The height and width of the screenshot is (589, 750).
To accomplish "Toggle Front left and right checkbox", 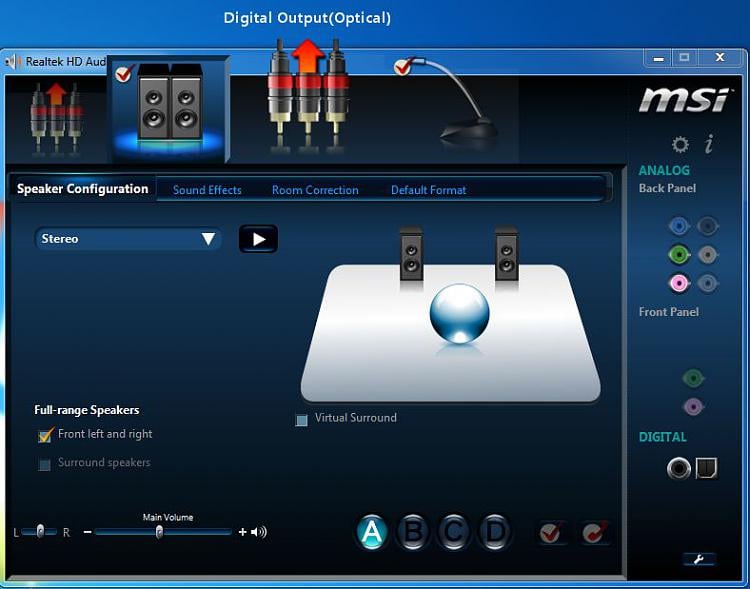I will coord(45,435).
